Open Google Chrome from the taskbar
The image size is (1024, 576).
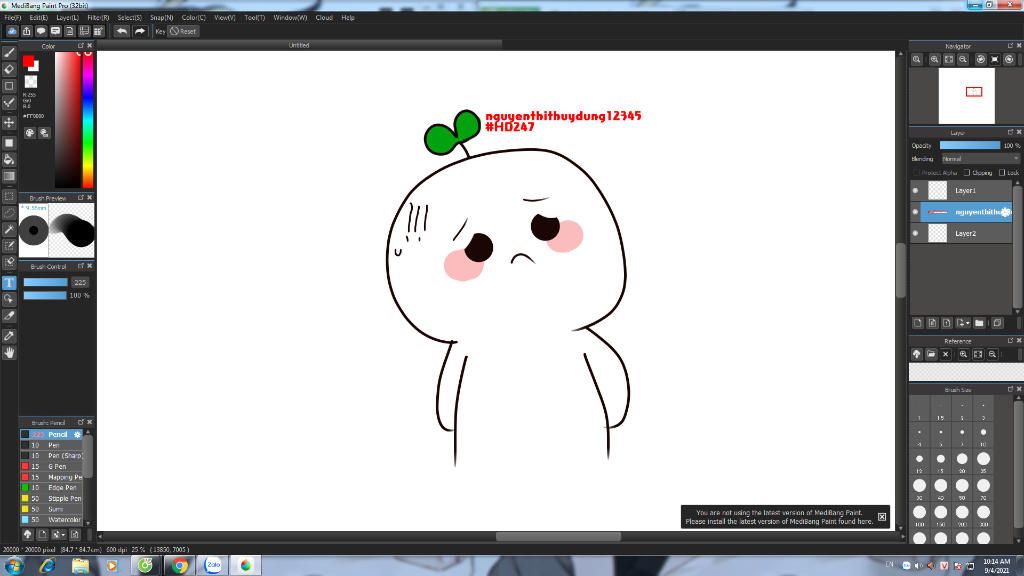point(179,566)
